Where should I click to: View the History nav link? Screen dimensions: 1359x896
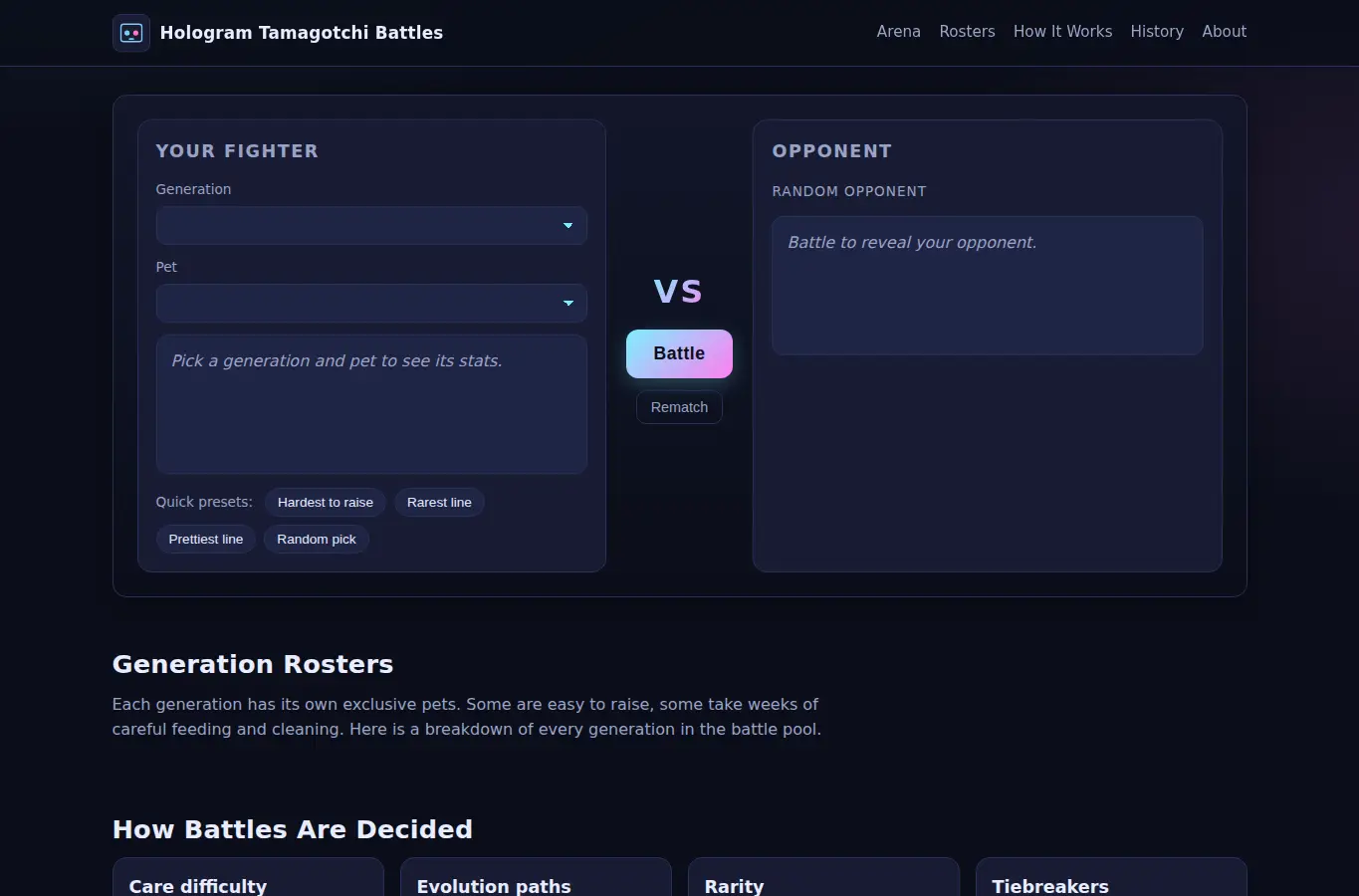1157,32
